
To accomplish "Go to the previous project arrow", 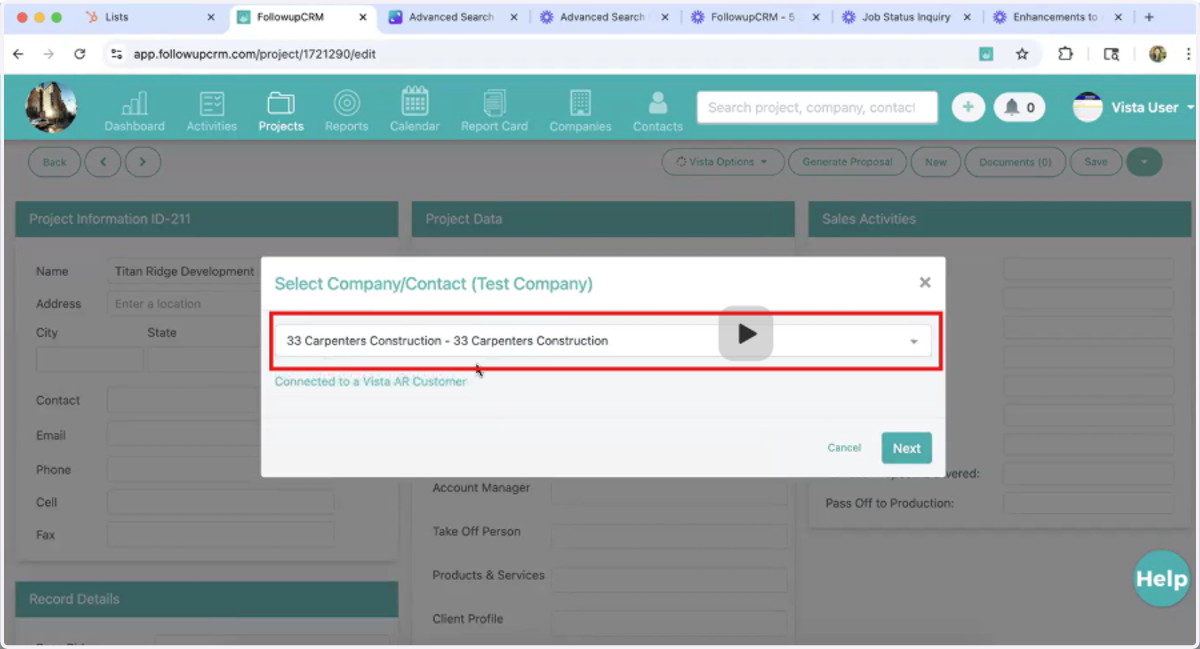I will (x=103, y=162).
